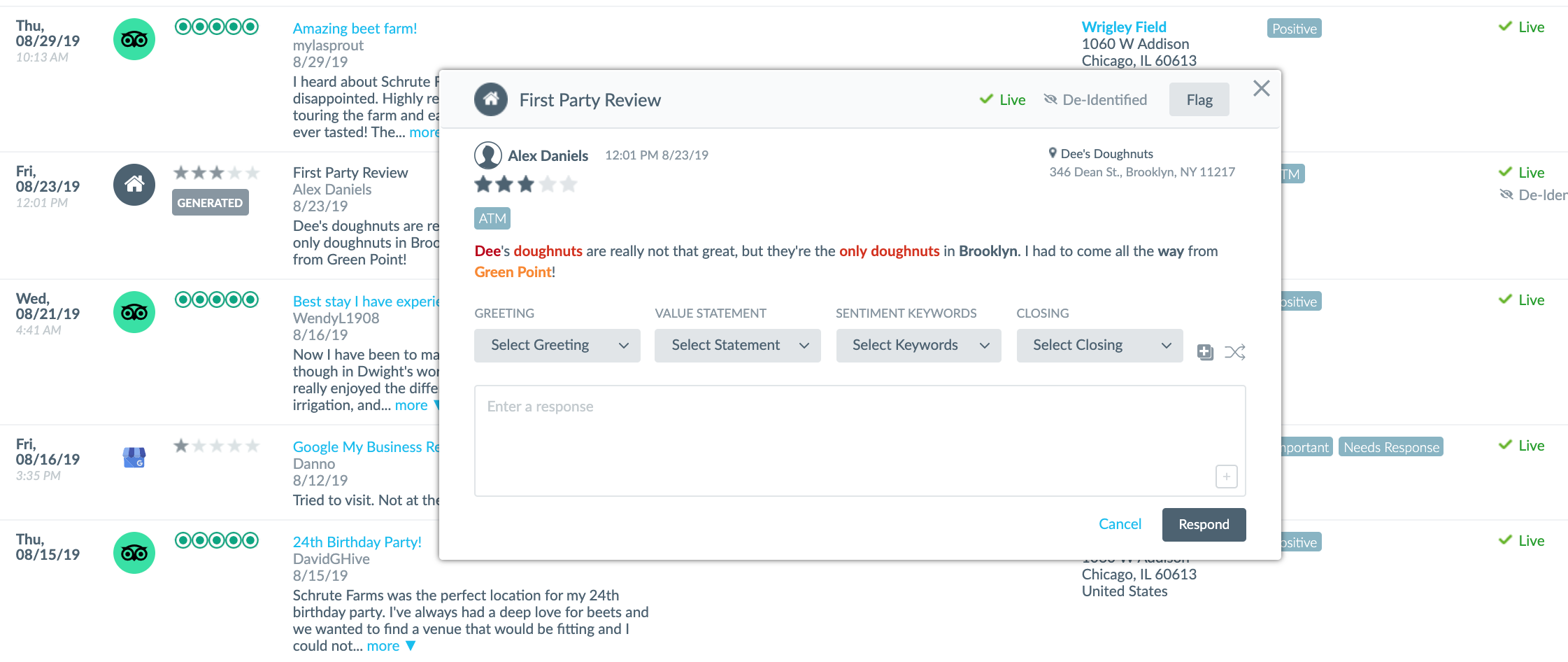Click the three-star rating in the dialog
Image resolution: width=1568 pixels, height=662 pixels.
point(526,185)
